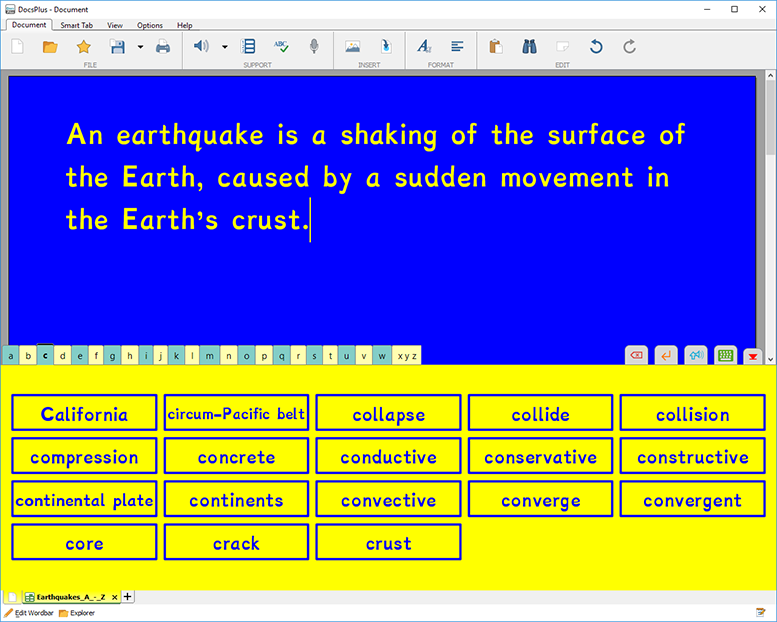777x622 pixels.
Task: Toggle the on-screen keyboard icon
Action: coord(726,355)
